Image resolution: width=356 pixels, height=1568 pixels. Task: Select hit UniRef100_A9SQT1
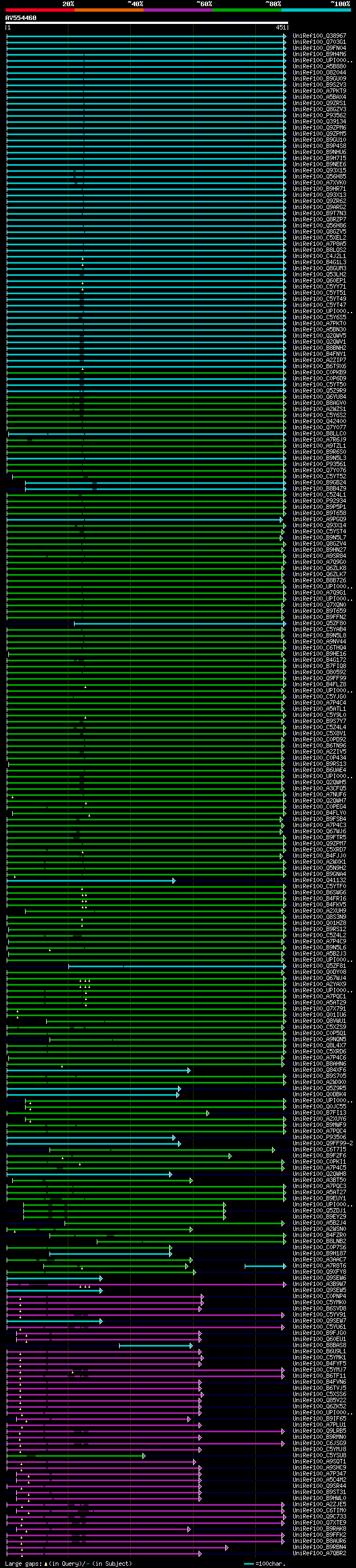[319, 1462]
